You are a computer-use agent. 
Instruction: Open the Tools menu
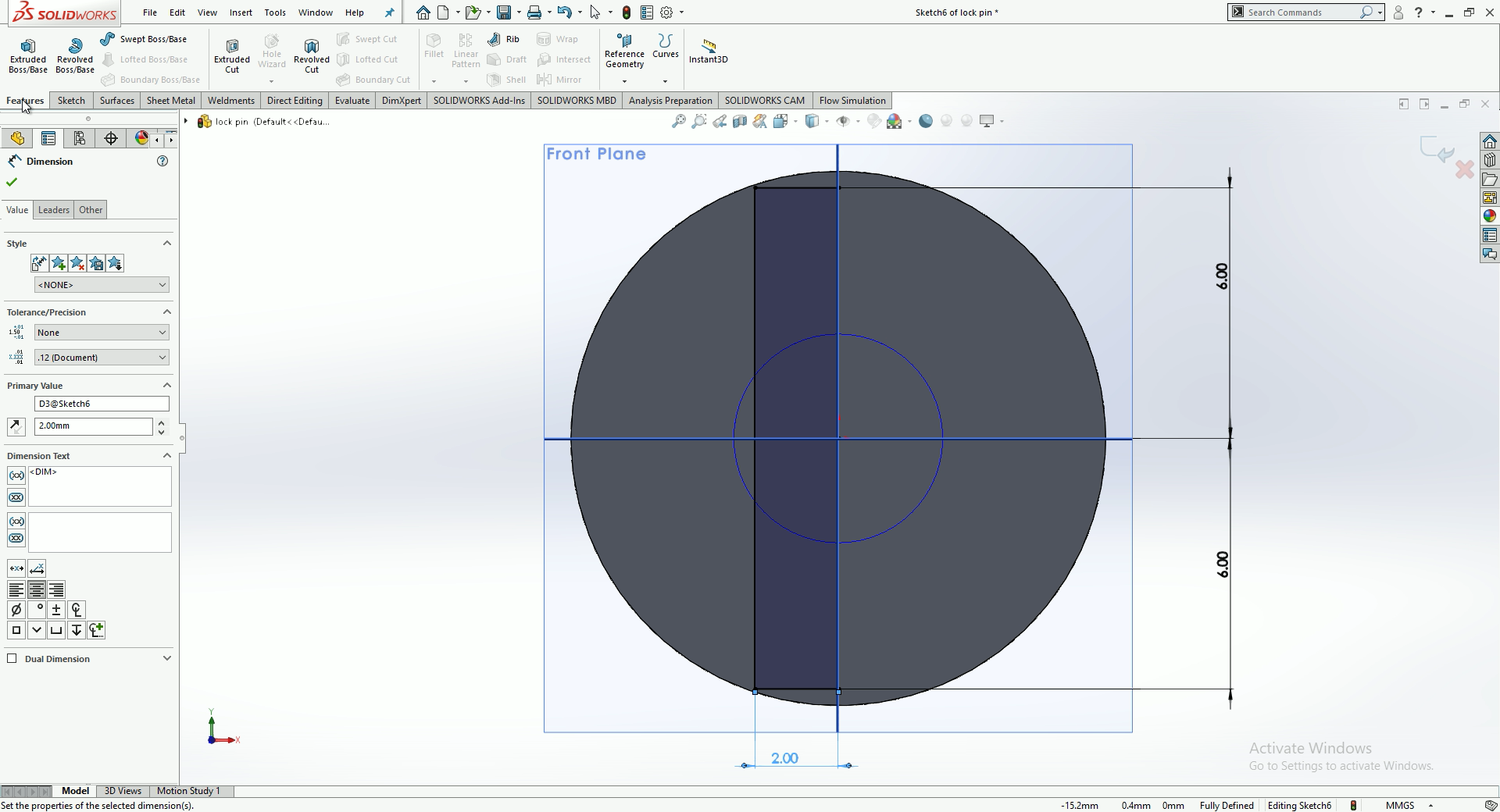(275, 12)
